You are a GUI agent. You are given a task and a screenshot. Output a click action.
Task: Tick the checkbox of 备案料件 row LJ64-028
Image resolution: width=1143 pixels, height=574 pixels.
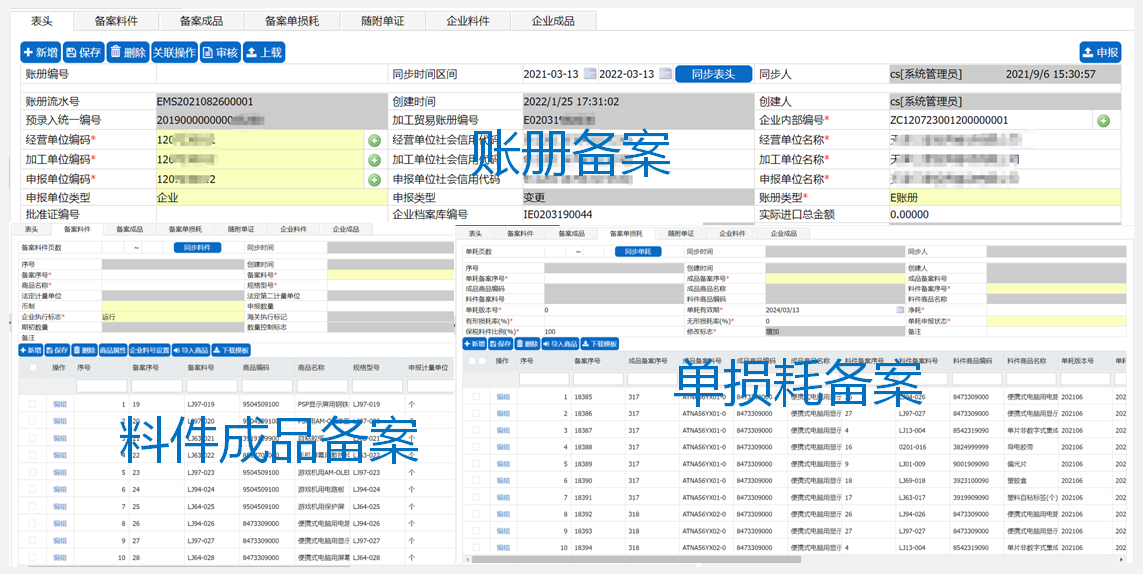point(33,557)
